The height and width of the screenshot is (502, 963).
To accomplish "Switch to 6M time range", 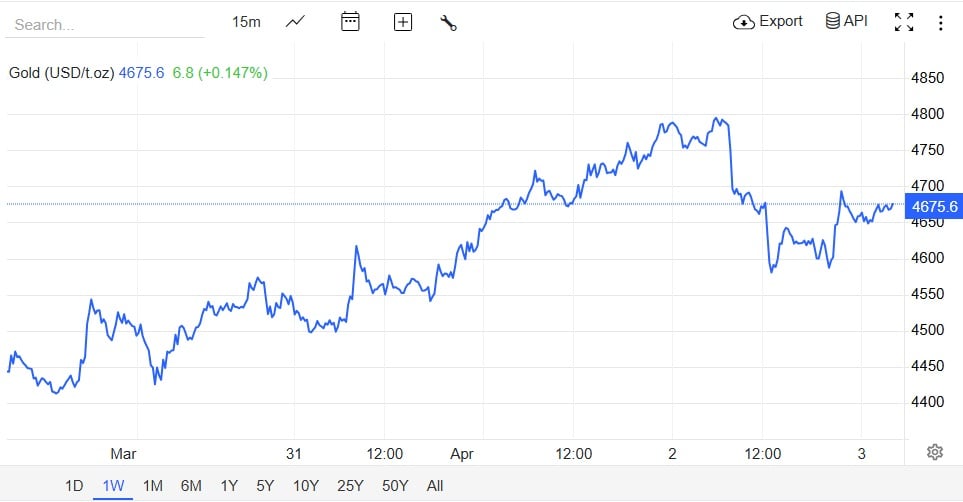I will (x=191, y=486).
